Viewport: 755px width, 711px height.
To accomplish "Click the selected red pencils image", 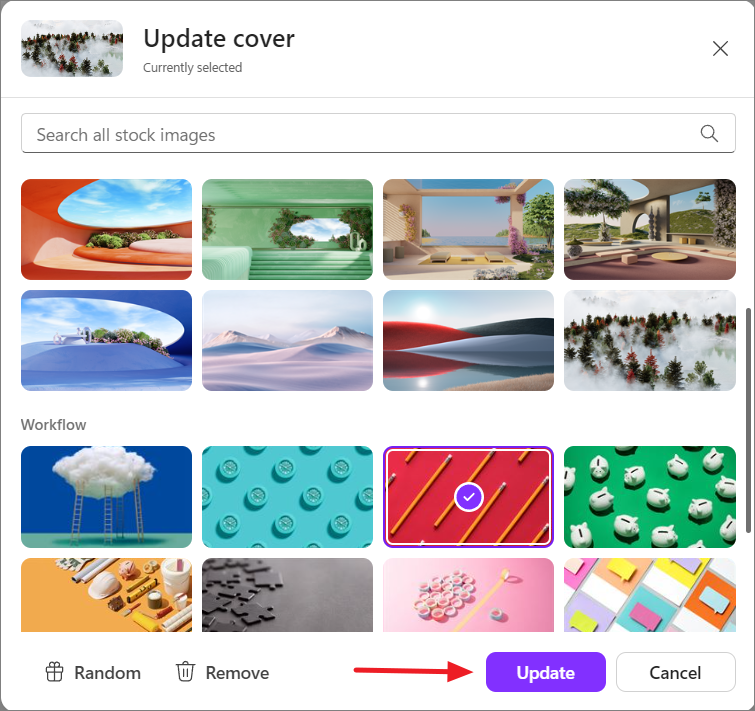I will pos(469,497).
